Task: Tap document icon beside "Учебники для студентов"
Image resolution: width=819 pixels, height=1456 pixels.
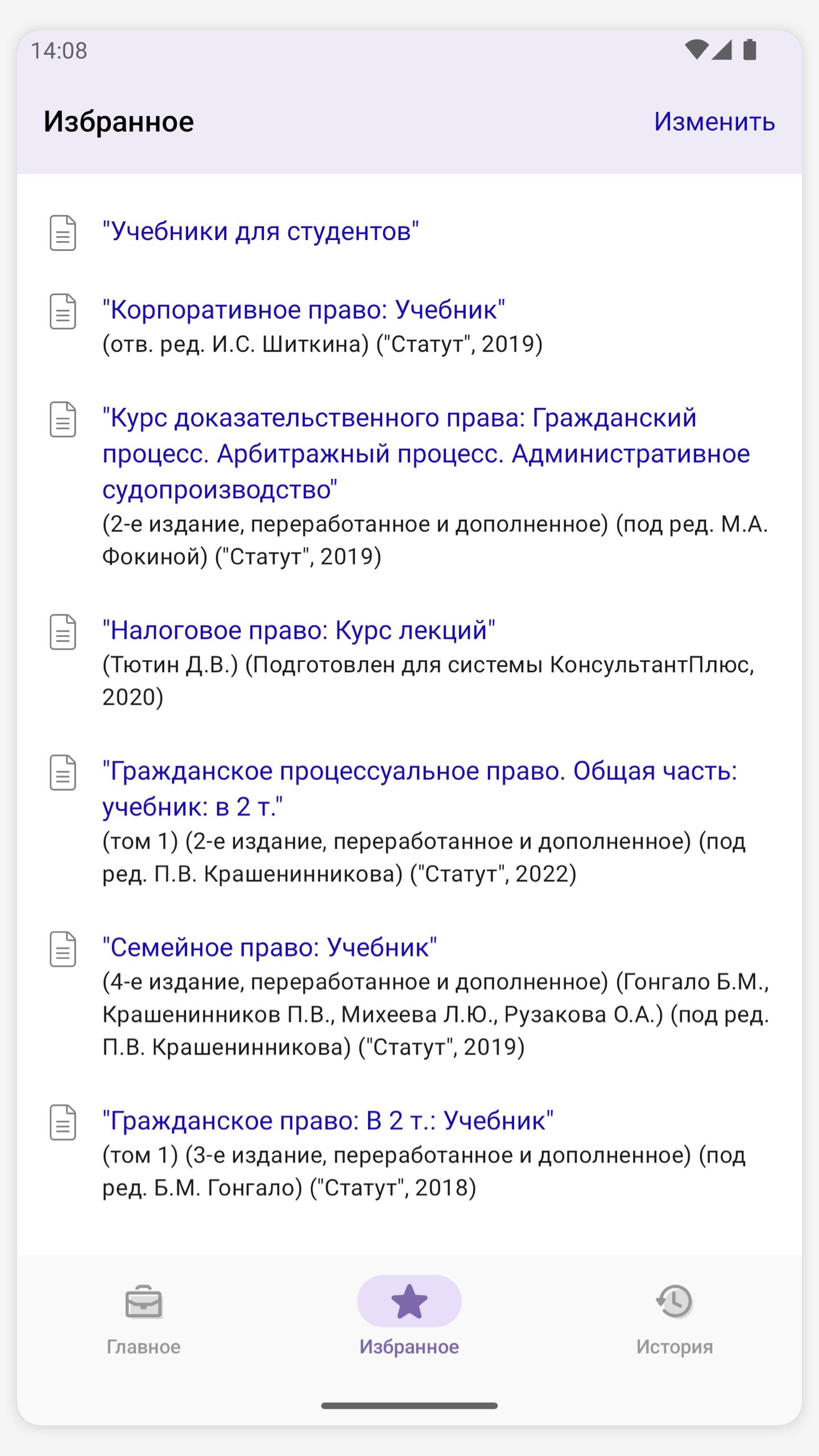Action: coord(63,233)
